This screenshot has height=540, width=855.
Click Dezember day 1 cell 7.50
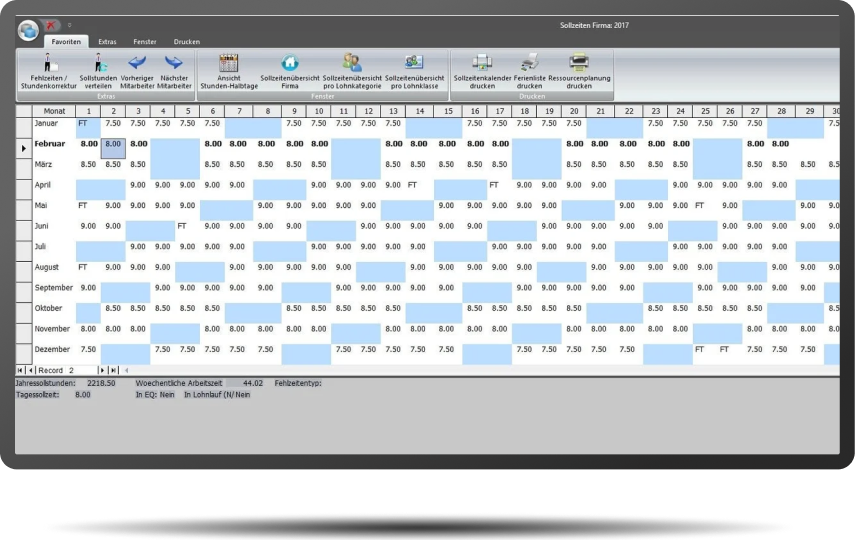(x=88, y=353)
